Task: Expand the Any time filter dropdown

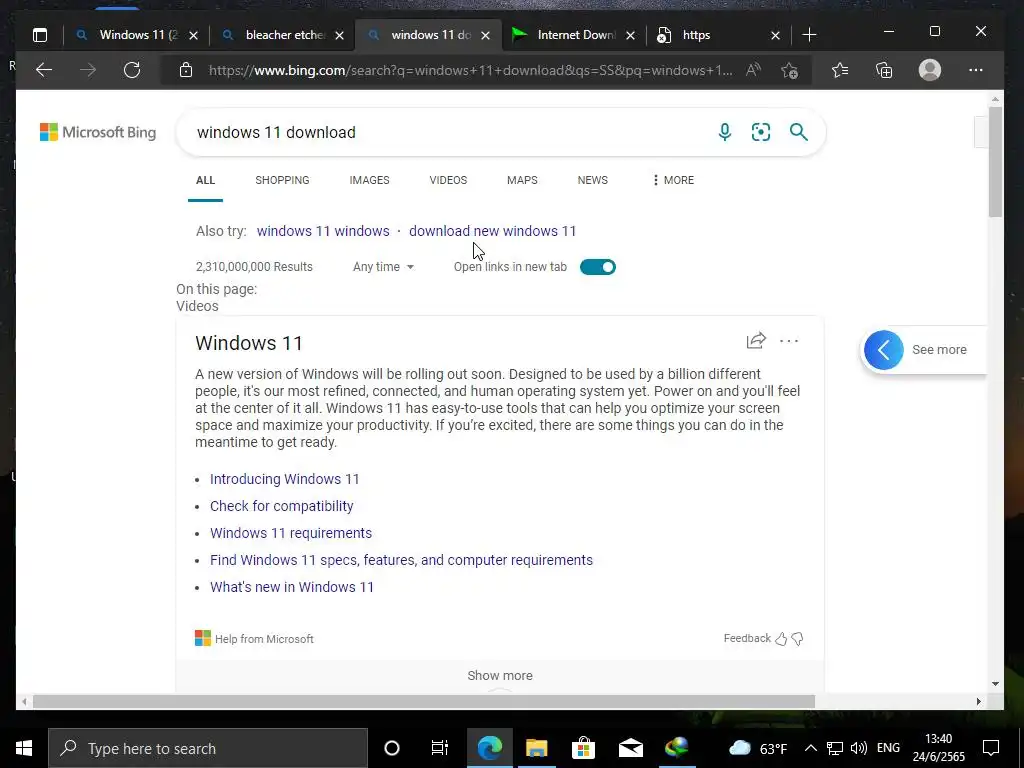Action: 383,266
